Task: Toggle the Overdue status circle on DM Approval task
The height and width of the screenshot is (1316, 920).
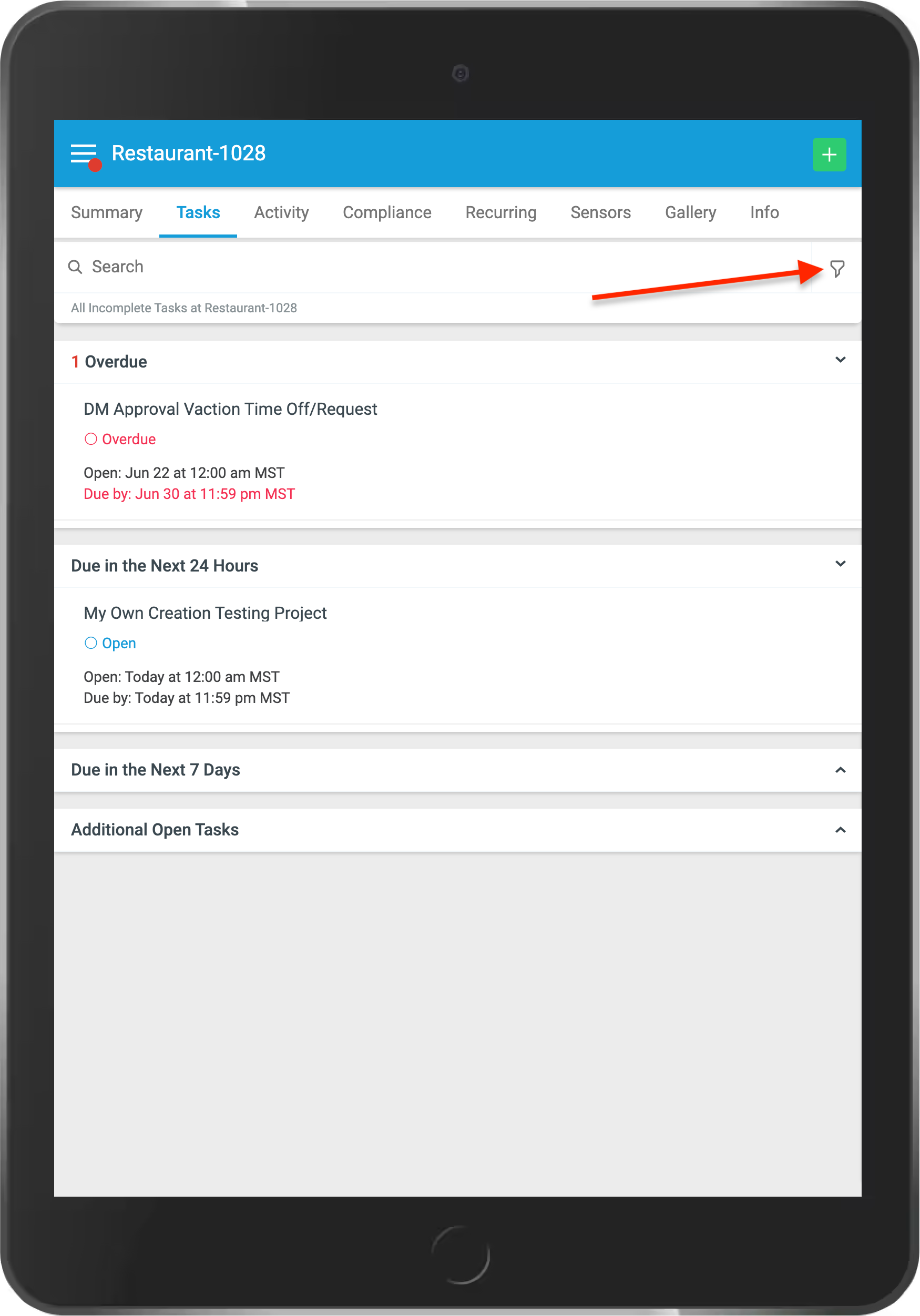Action: [90, 438]
